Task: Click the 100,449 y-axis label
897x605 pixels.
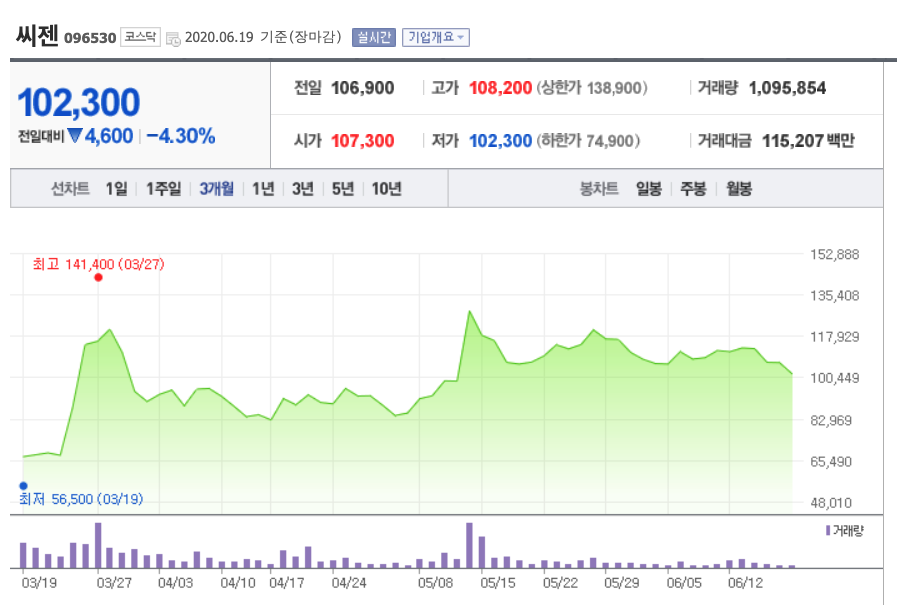Action: point(835,378)
